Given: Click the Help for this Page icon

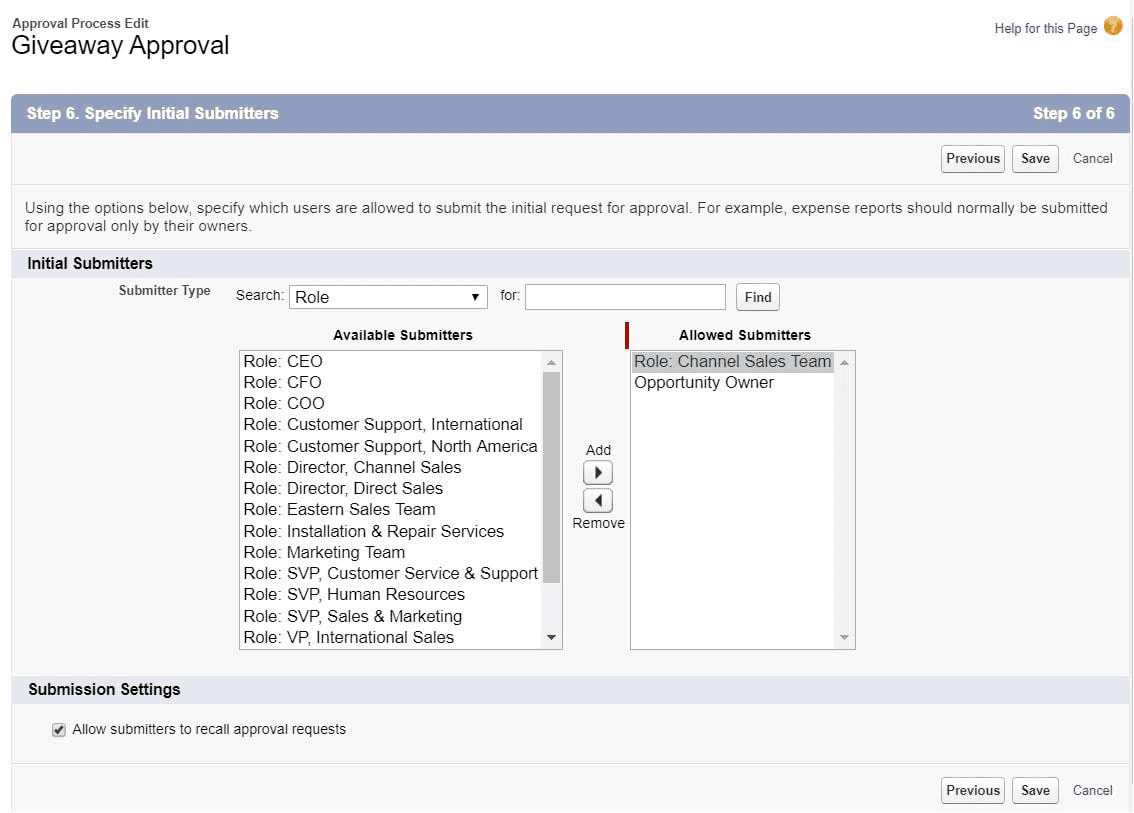Looking at the screenshot, I should 1112,27.
